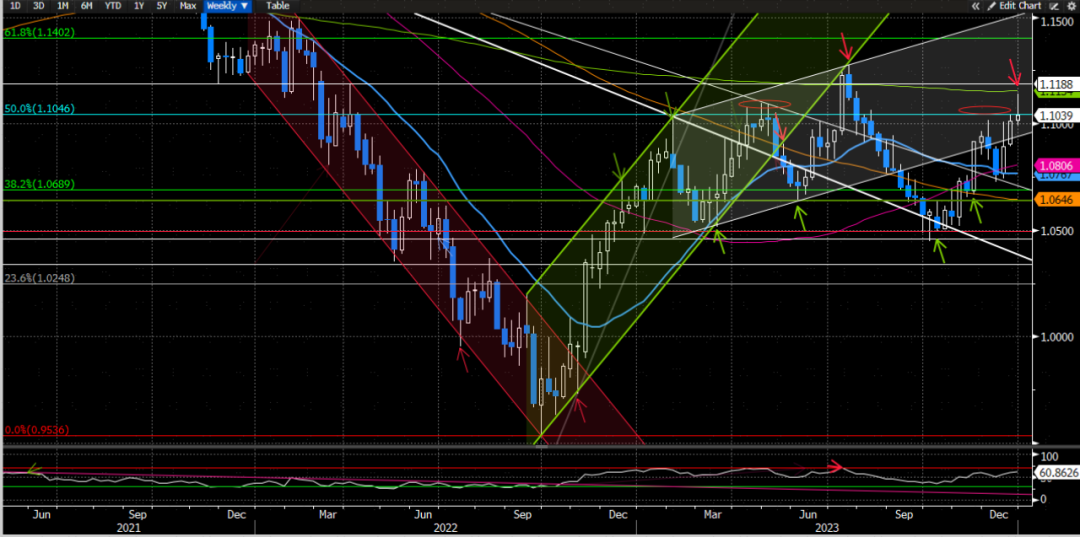Select the 1Y time range
The width and height of the screenshot is (1080, 537).
(x=139, y=6)
